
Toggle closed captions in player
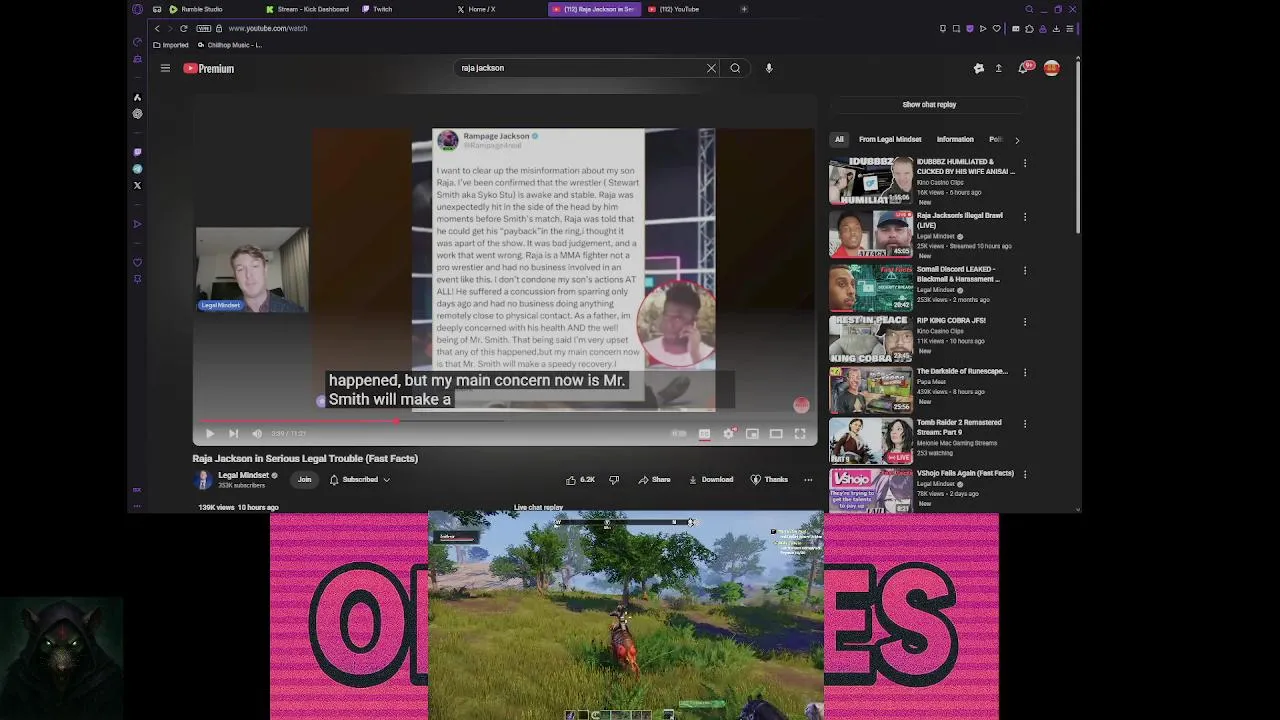tap(704, 433)
